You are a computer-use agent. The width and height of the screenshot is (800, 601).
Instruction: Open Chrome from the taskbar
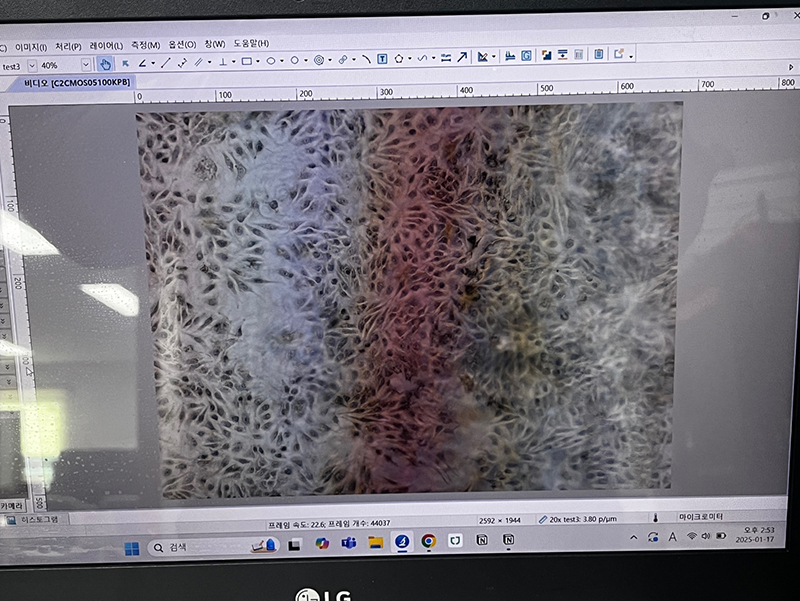click(428, 542)
